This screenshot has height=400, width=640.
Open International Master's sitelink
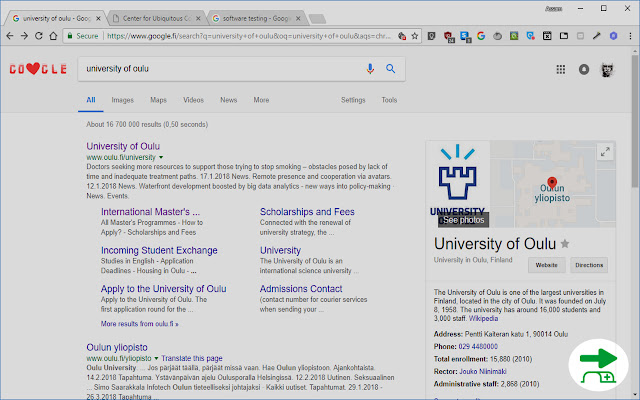[x=150, y=212]
